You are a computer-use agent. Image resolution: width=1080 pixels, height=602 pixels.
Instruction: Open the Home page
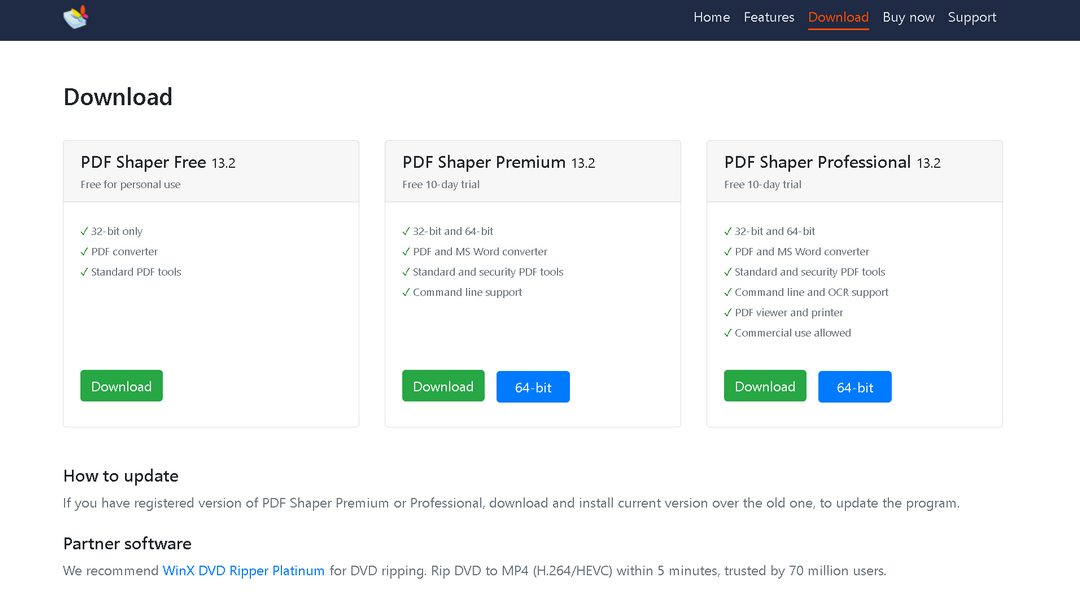pyautogui.click(x=711, y=17)
